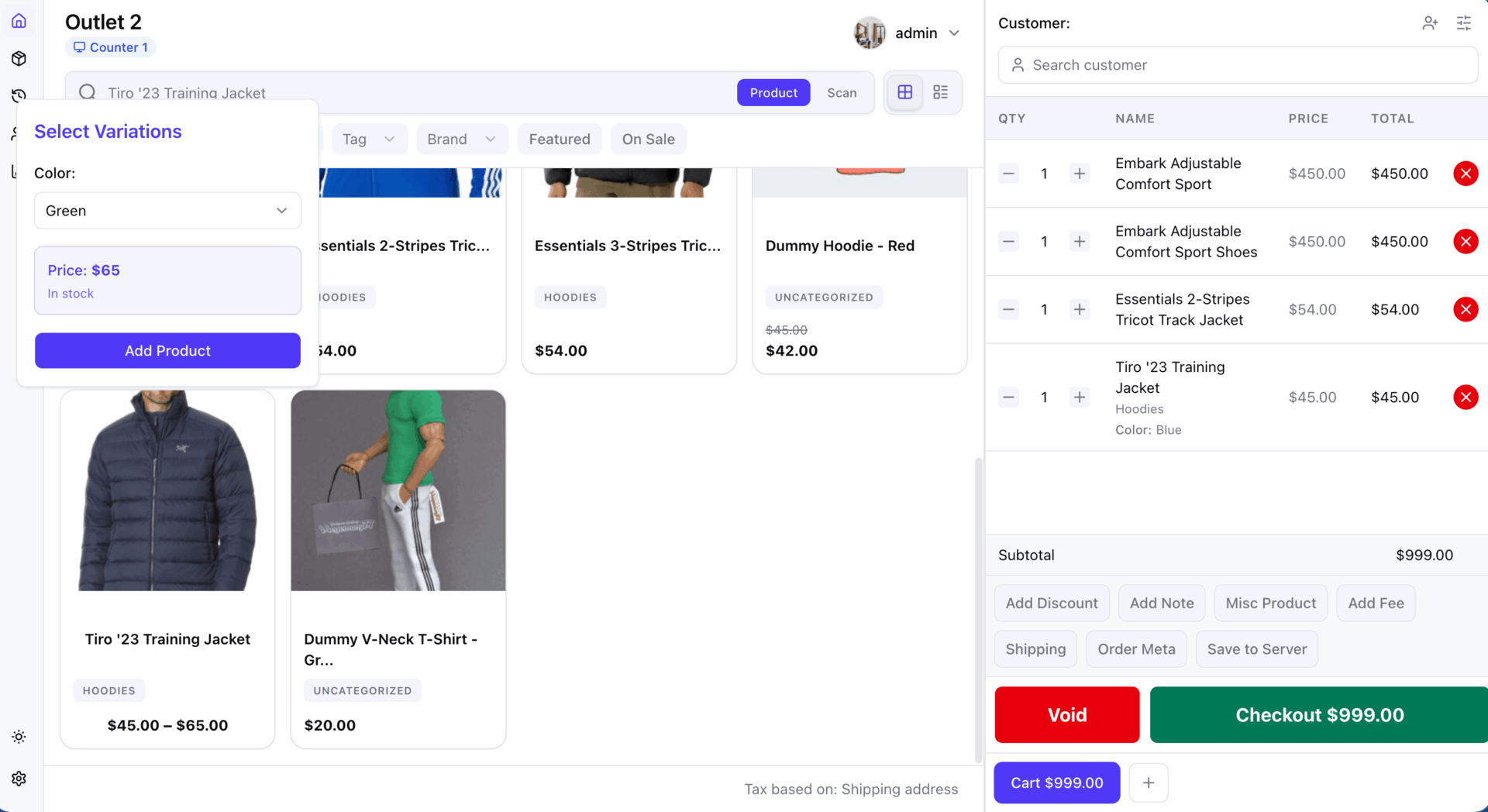The width and height of the screenshot is (1488, 812).
Task: Toggle the Featured filter
Action: 560,139
